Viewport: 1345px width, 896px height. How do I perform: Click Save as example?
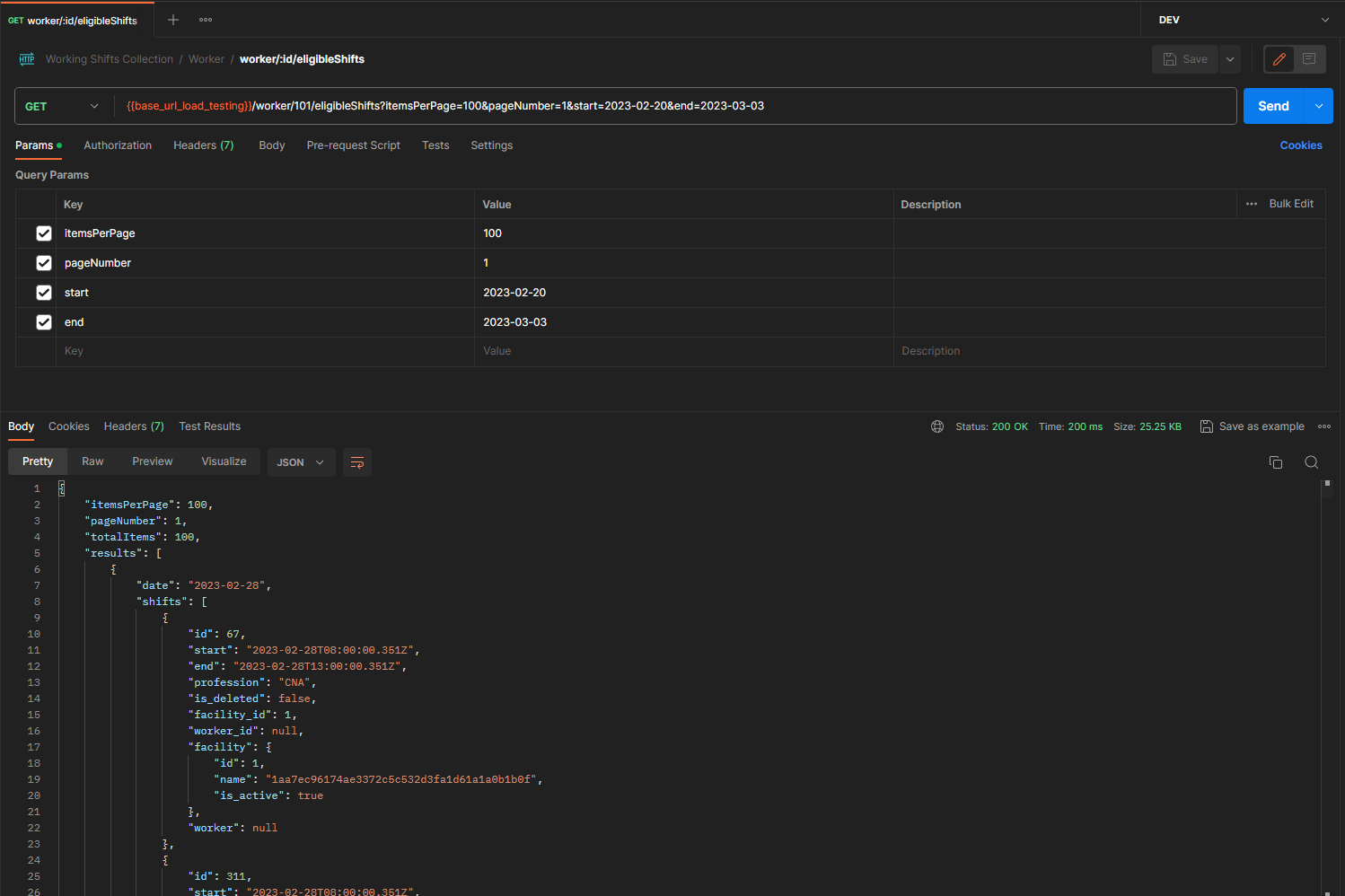1261,426
